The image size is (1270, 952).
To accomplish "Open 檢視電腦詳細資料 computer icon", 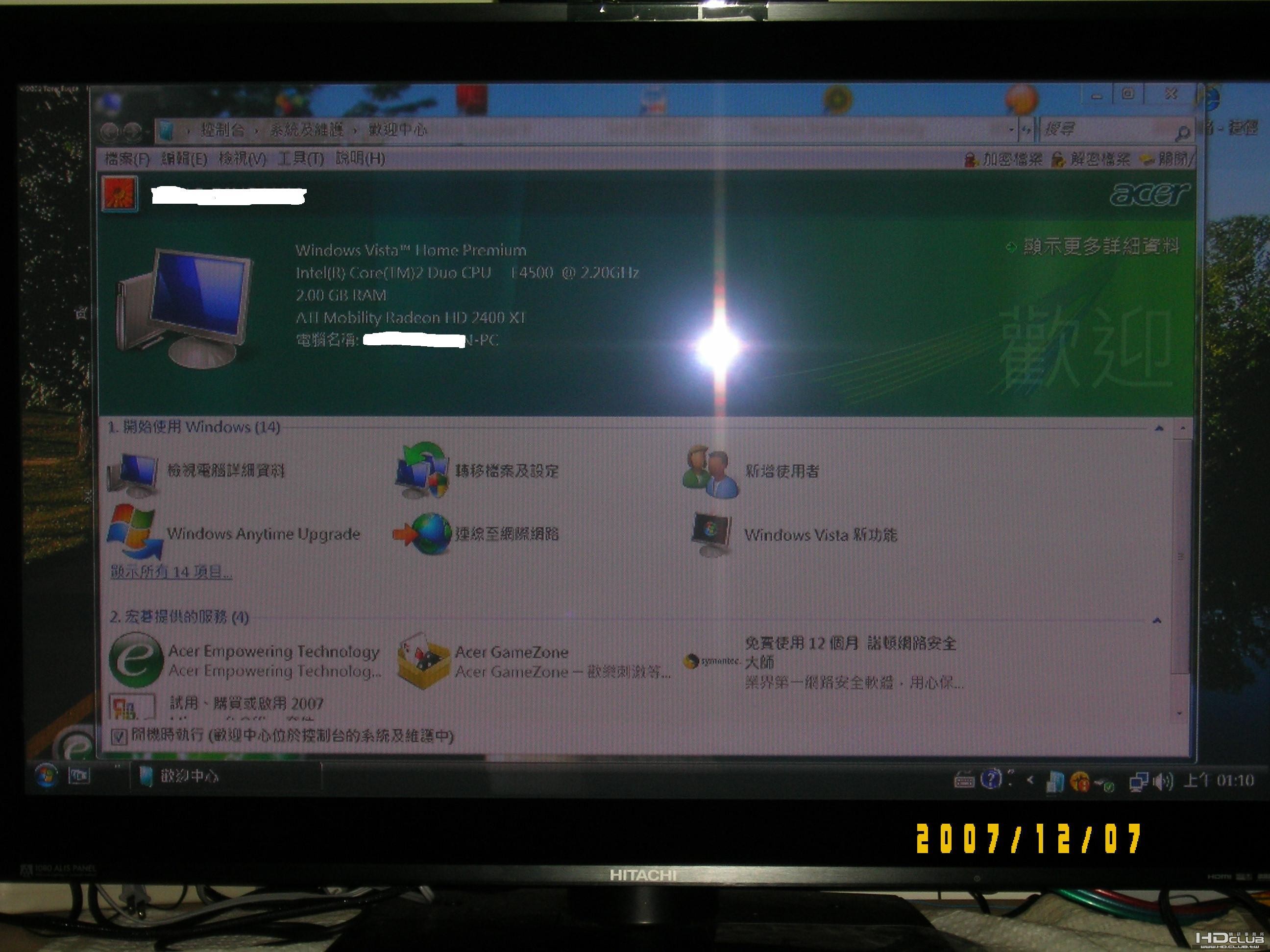I will coord(133,475).
